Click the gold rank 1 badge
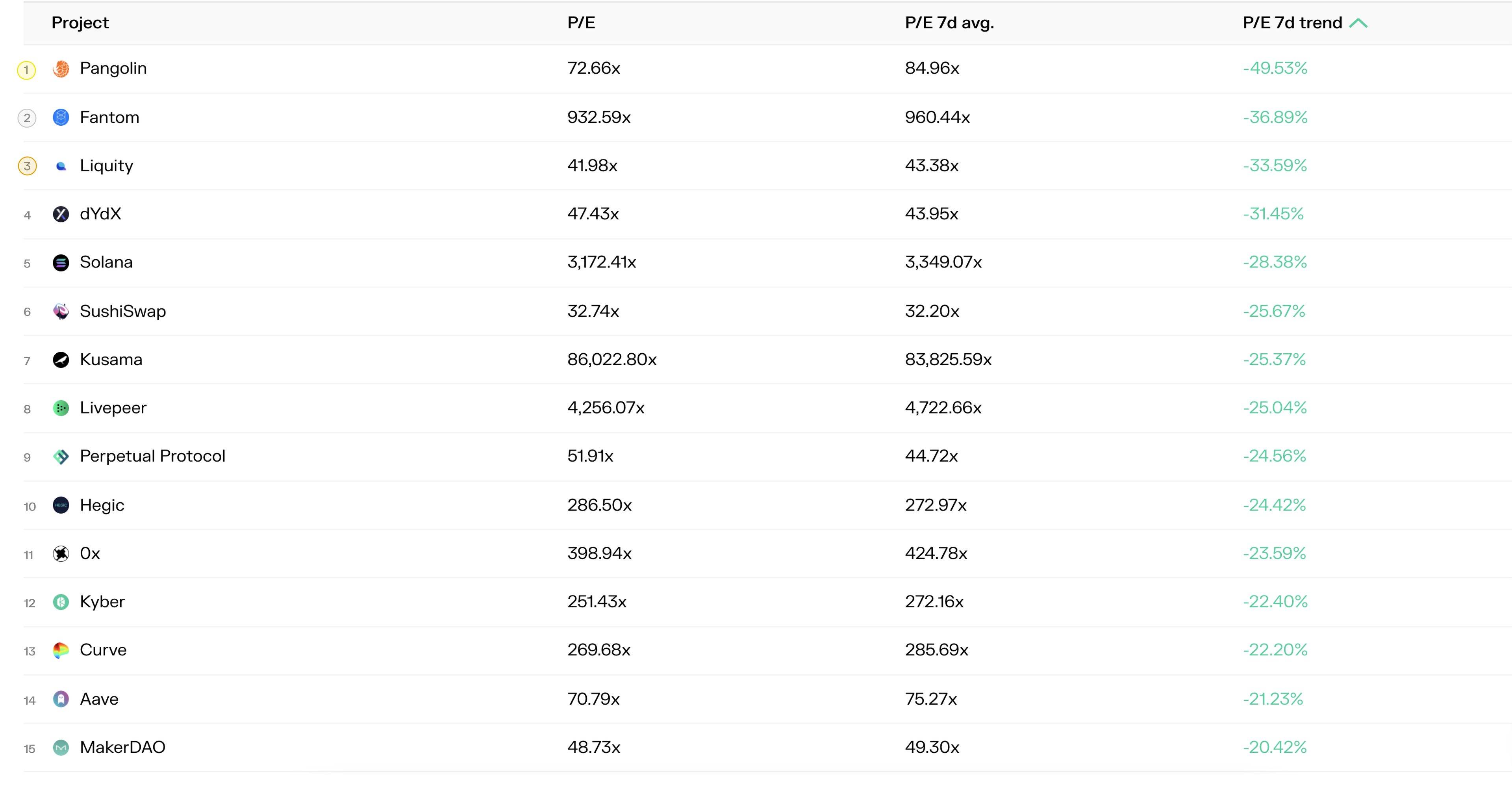The height and width of the screenshot is (785, 1512). click(x=26, y=70)
